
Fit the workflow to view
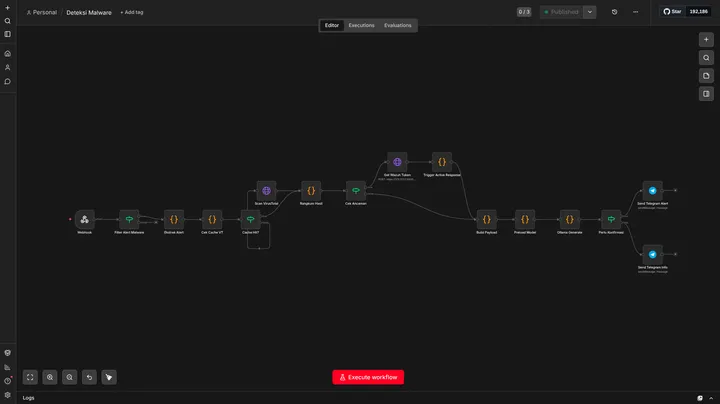click(x=30, y=377)
